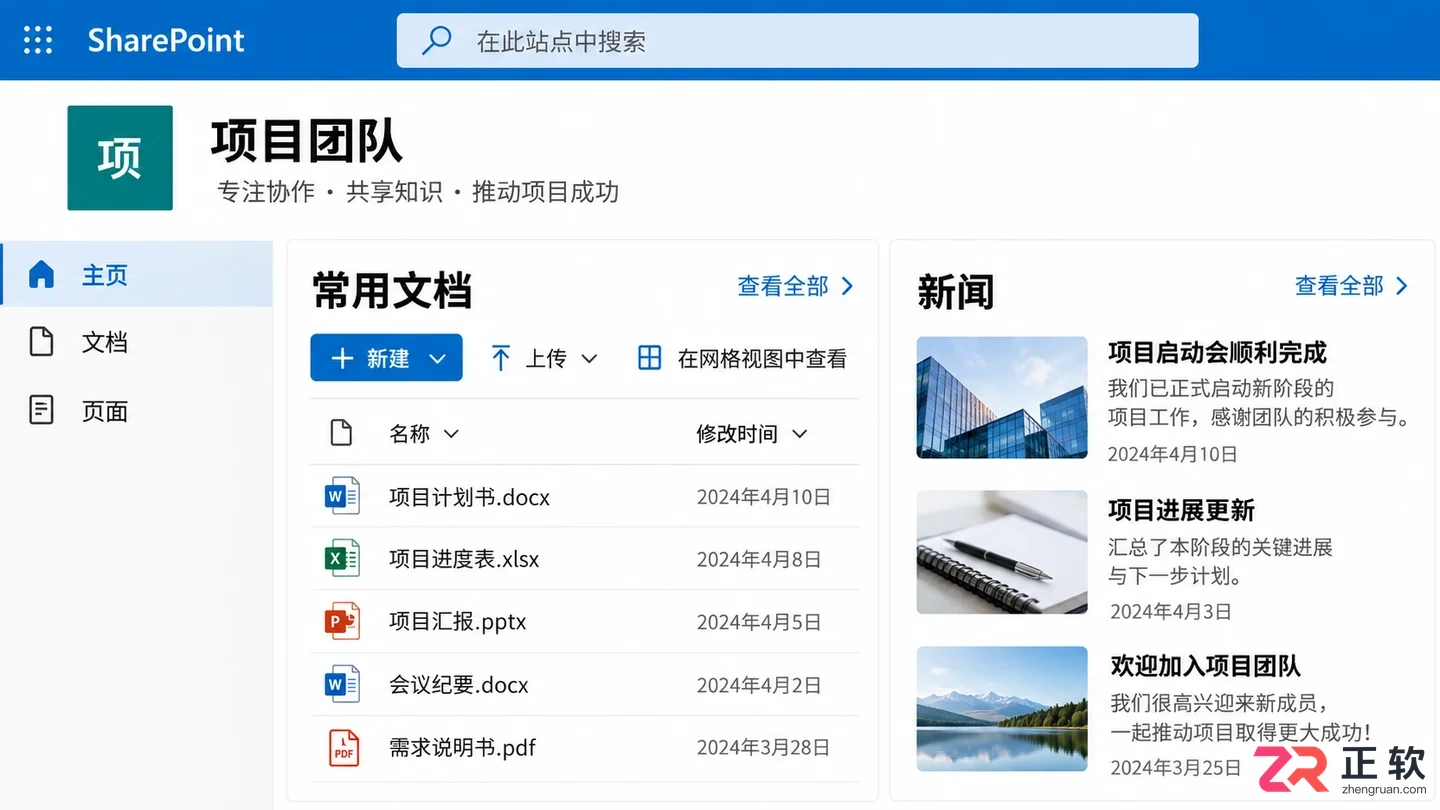Open file 项目汇报.pptx
The height and width of the screenshot is (810, 1440).
click(458, 622)
